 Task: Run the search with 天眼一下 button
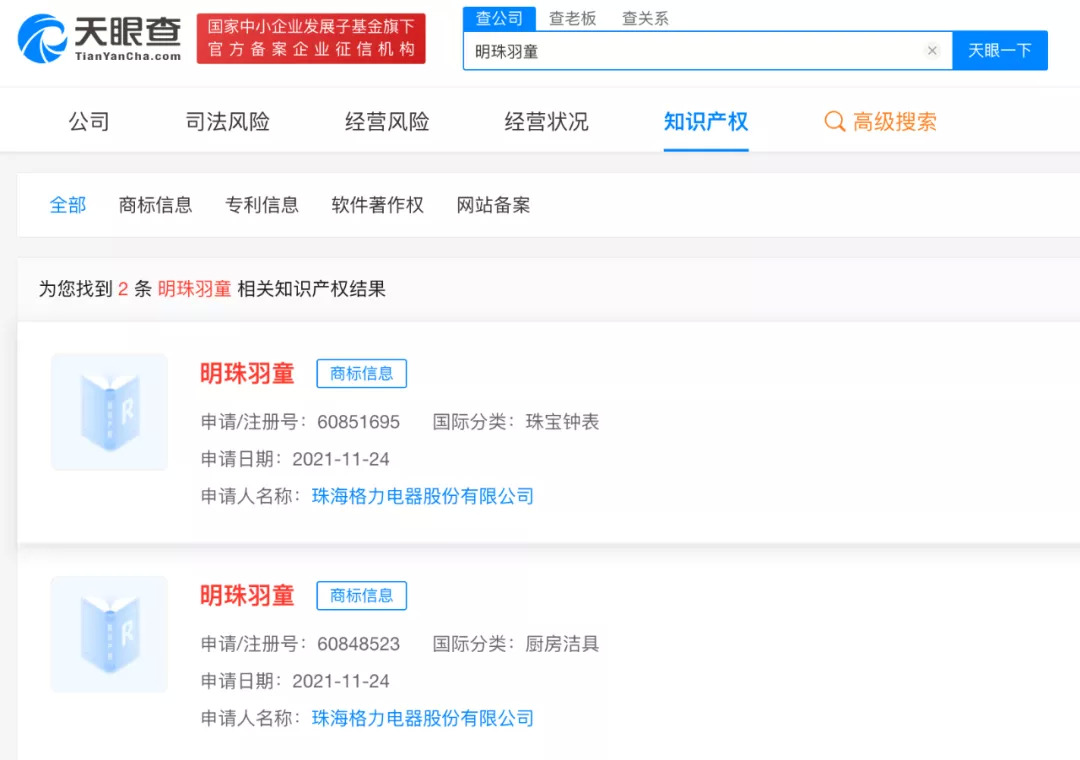1000,50
